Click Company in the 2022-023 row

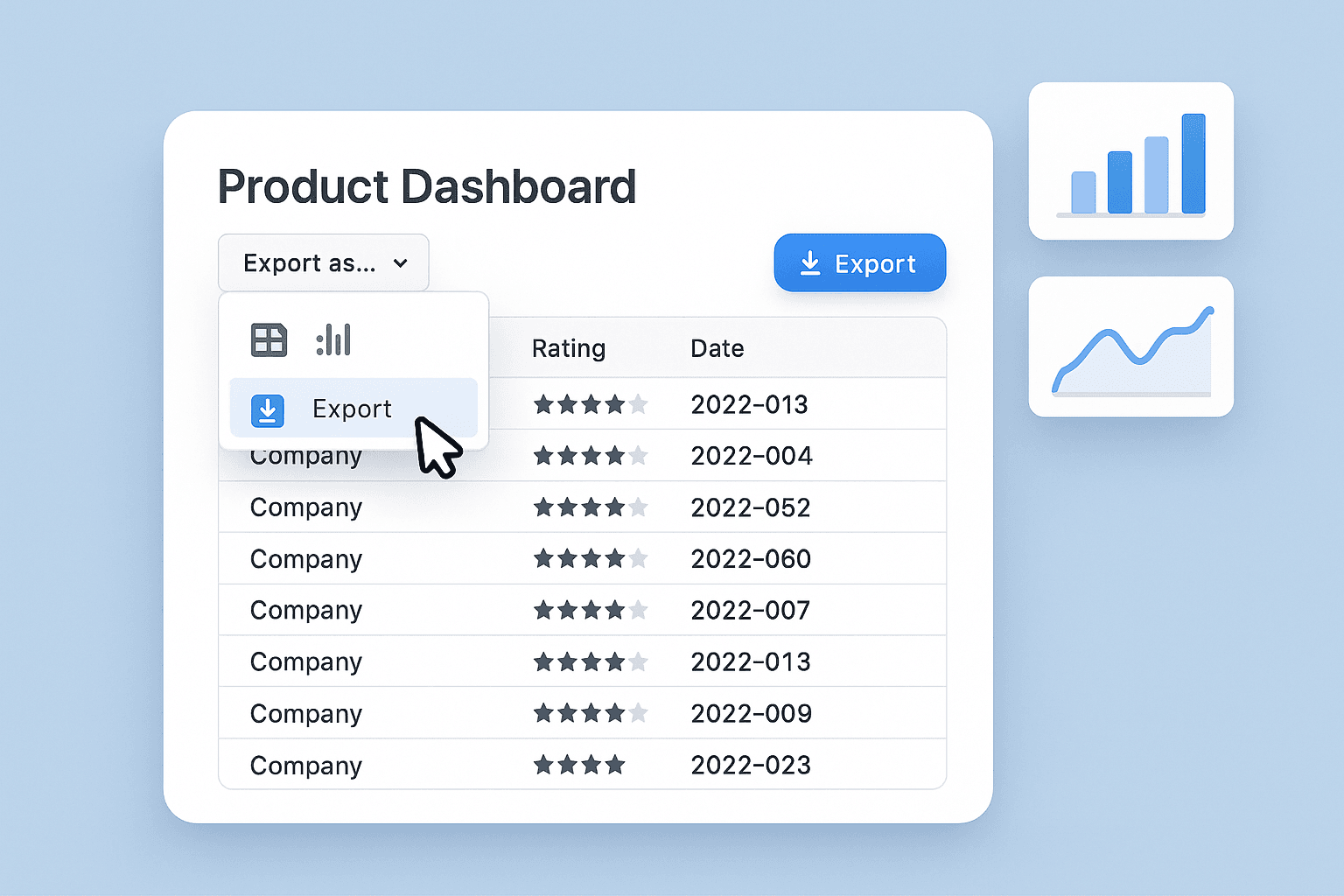[305, 766]
